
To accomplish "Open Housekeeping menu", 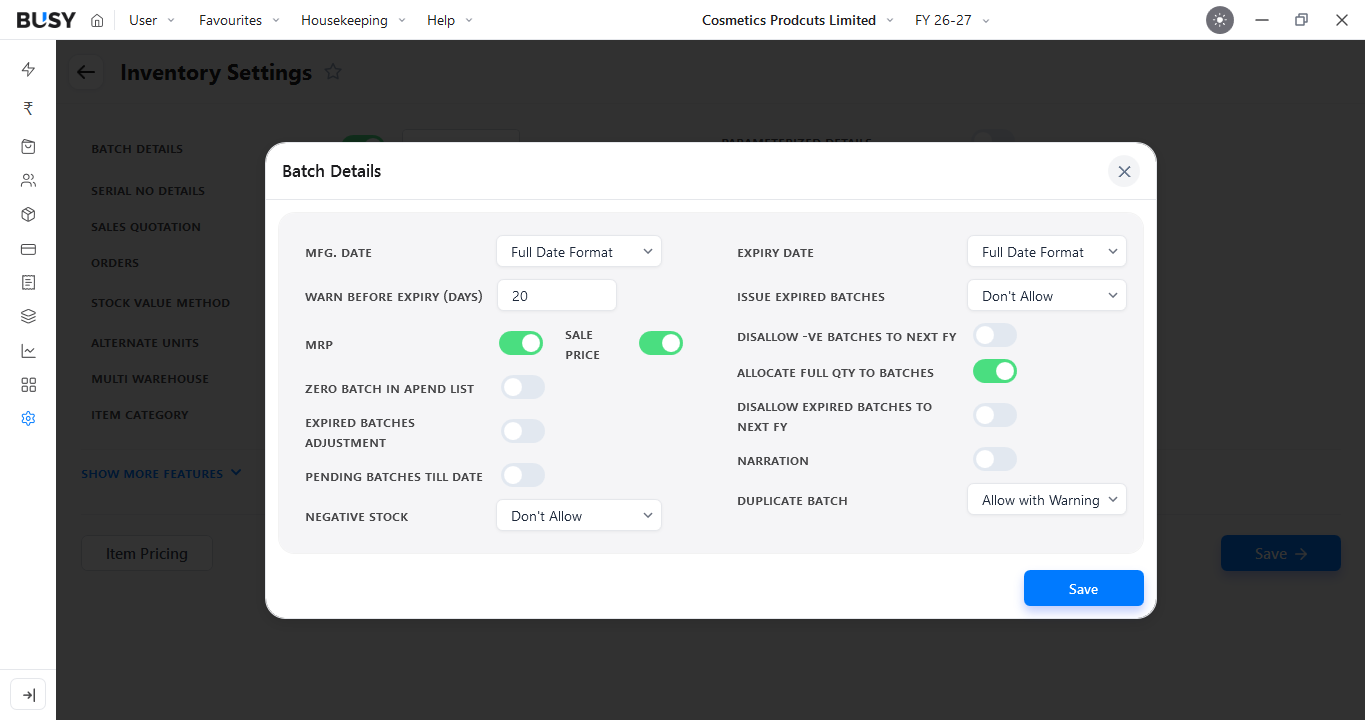I will tap(354, 20).
